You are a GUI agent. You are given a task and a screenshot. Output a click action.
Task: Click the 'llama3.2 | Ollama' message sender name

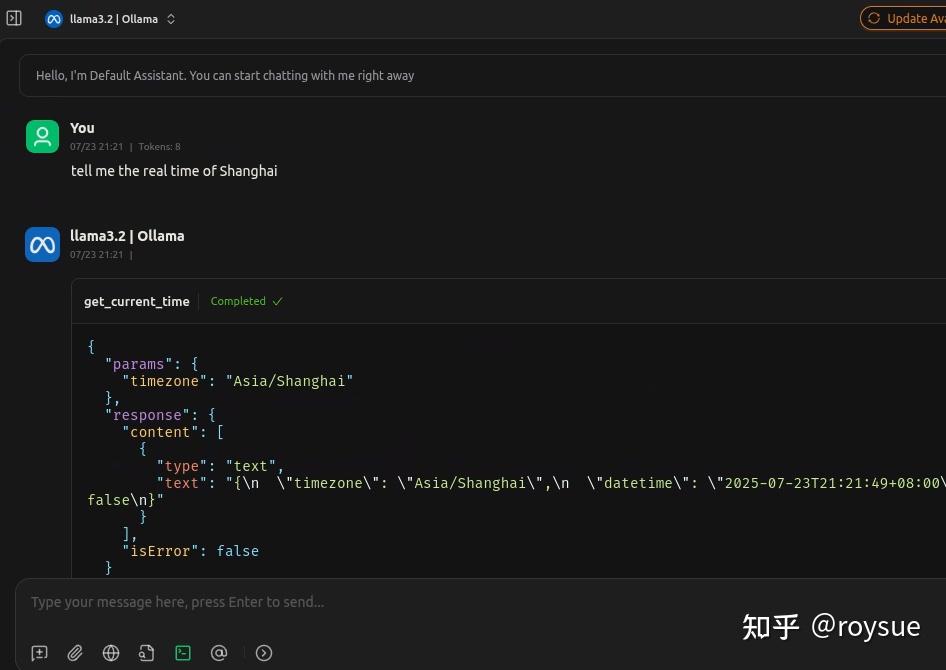pyautogui.click(x=127, y=236)
